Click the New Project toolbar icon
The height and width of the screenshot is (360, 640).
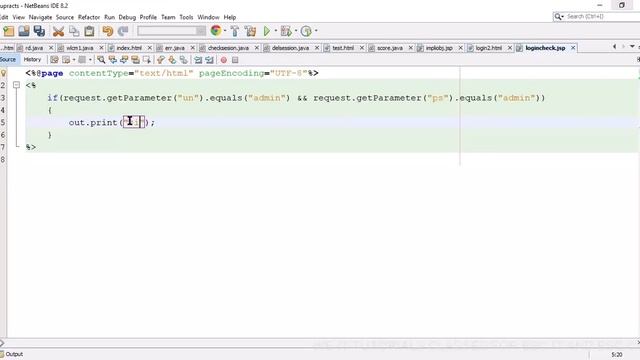click(x=9, y=31)
